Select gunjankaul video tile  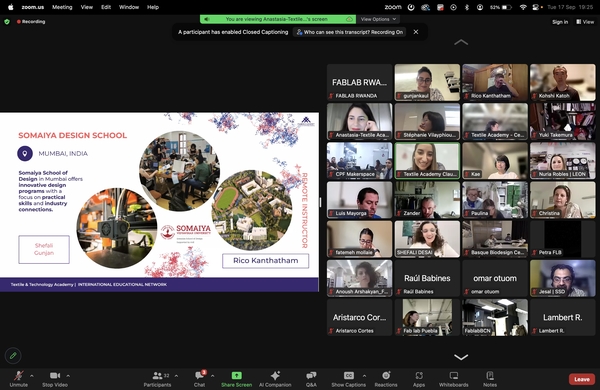click(x=427, y=82)
